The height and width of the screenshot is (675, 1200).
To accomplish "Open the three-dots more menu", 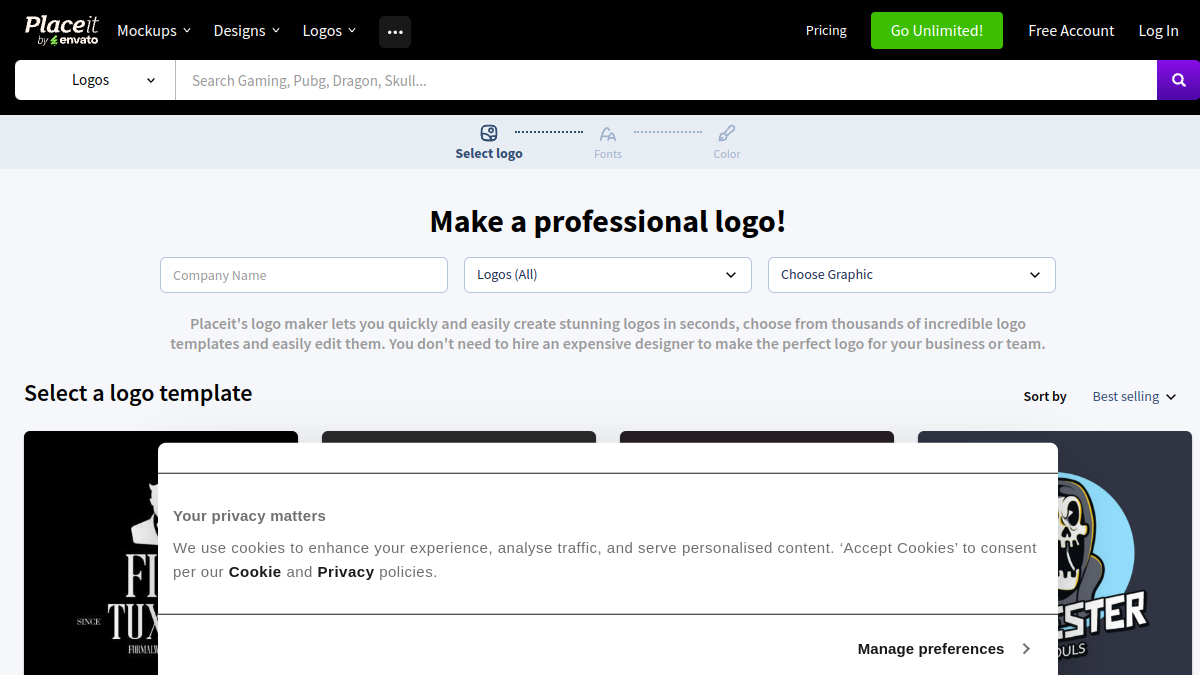I will coord(395,32).
